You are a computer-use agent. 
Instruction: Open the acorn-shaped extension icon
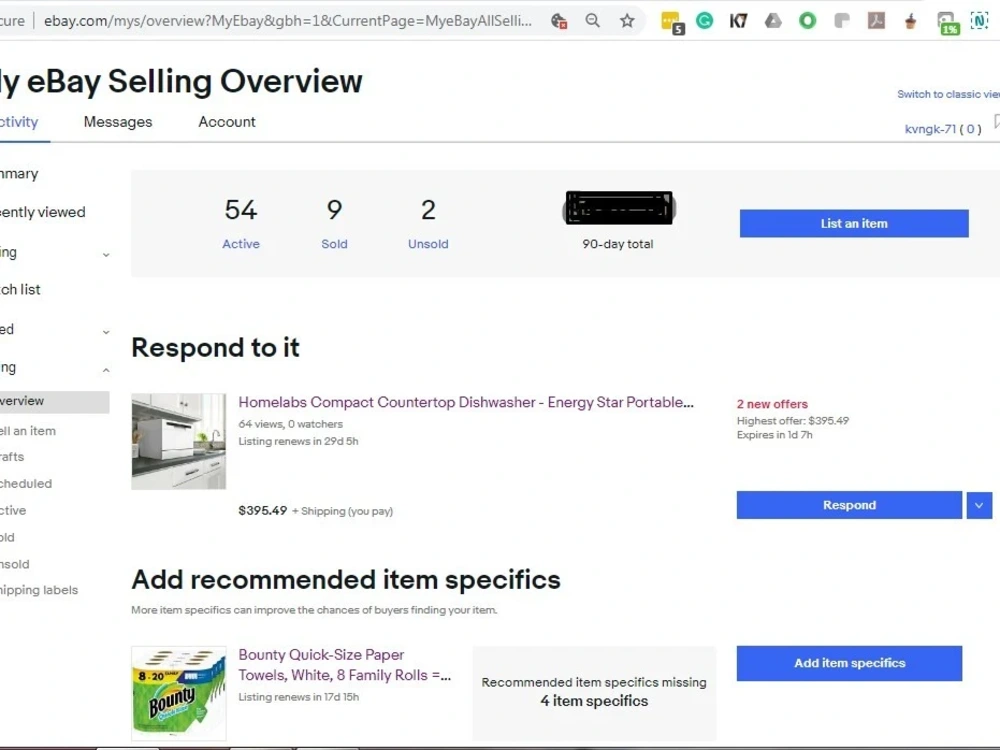coord(911,21)
